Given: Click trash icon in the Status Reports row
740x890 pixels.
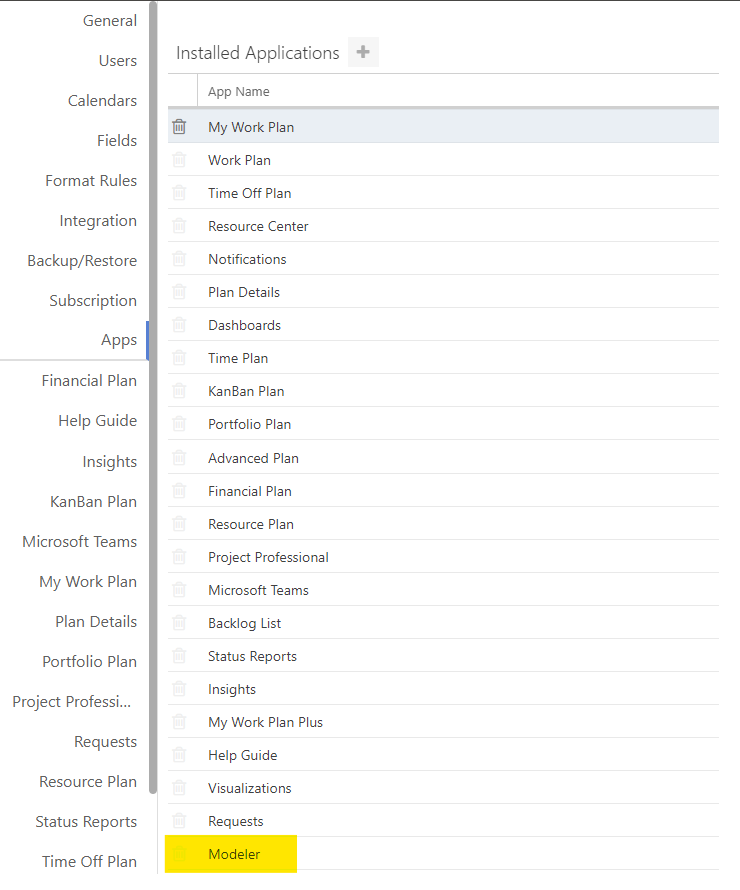Looking at the screenshot, I should click(x=179, y=655).
